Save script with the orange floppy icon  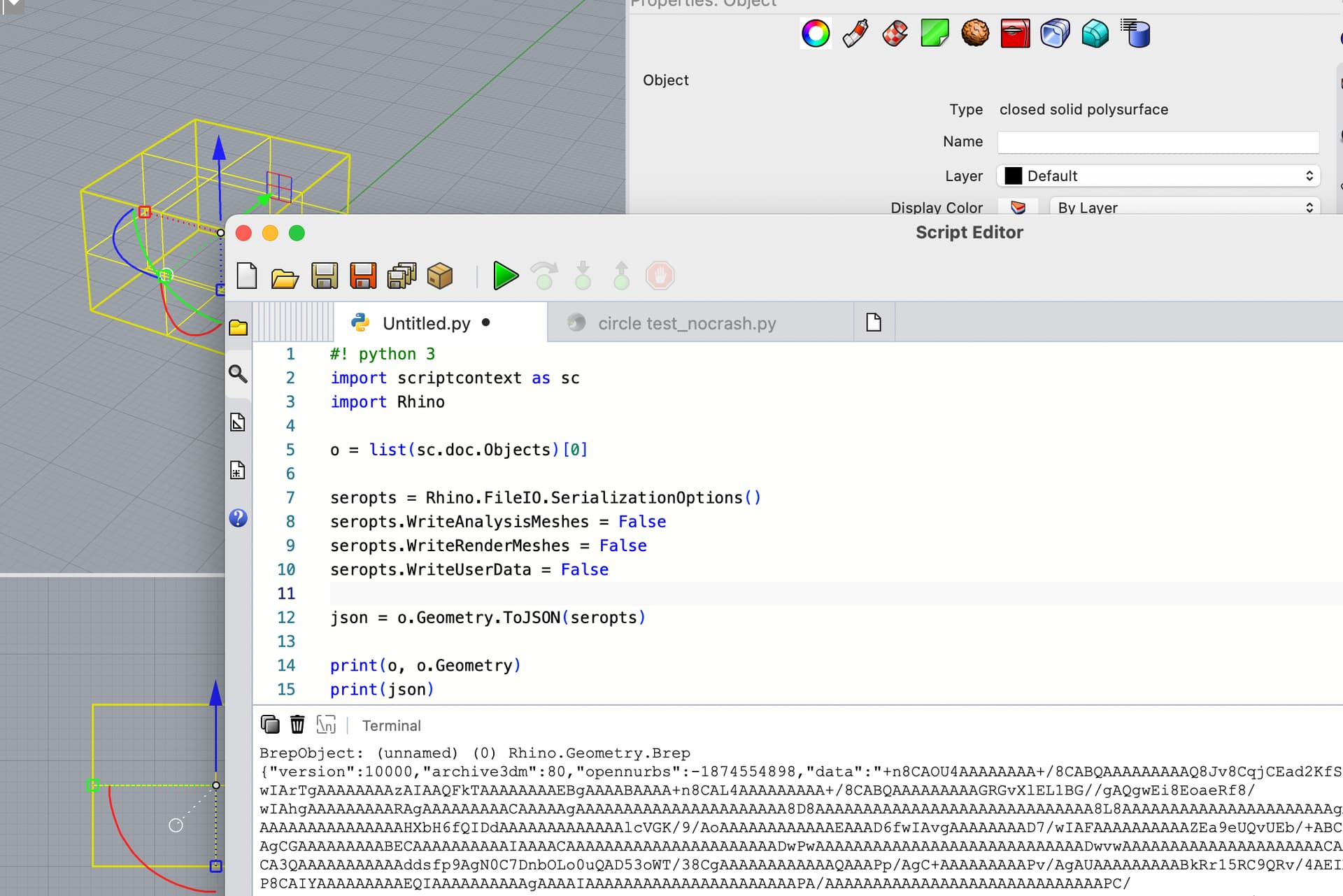[362, 276]
